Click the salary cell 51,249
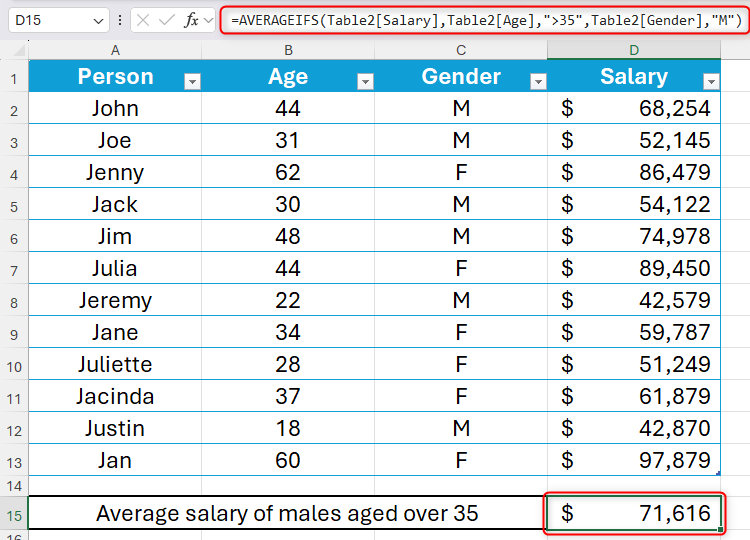This screenshot has height=540, width=750. pos(634,364)
